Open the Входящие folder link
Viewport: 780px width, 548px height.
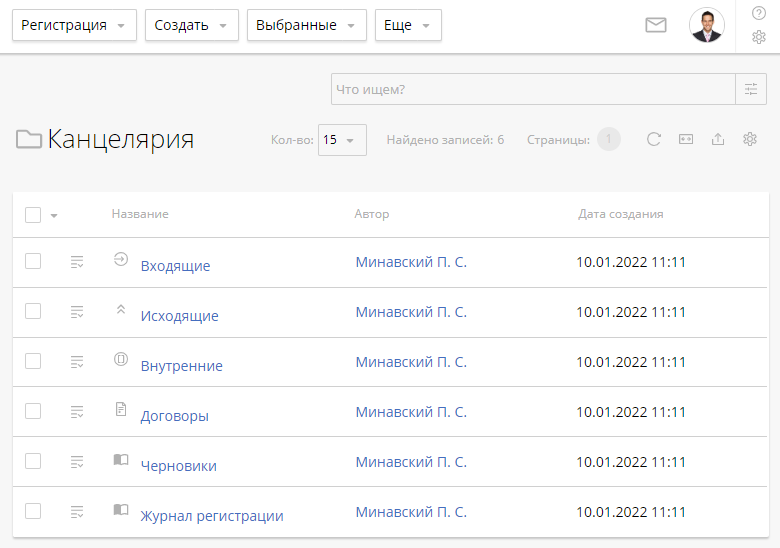coord(175,266)
